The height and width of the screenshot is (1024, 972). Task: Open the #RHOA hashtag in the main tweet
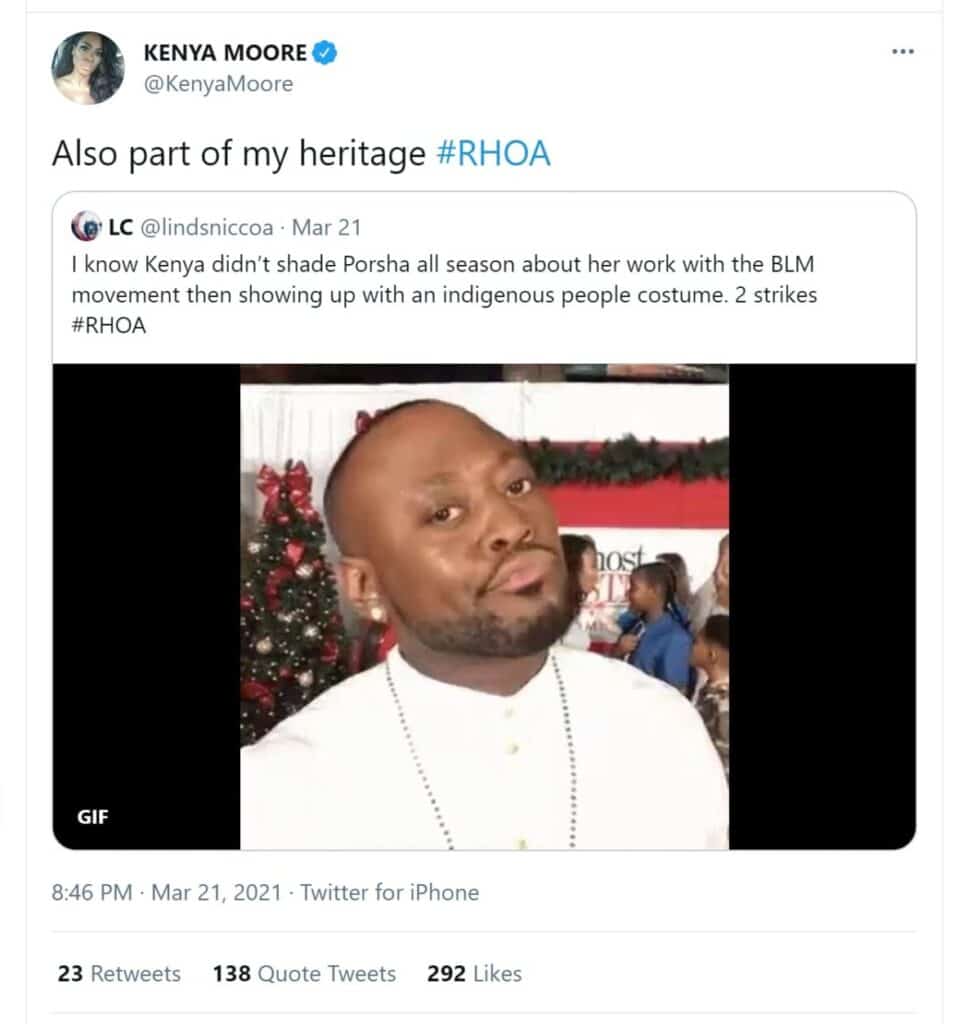[x=494, y=155]
